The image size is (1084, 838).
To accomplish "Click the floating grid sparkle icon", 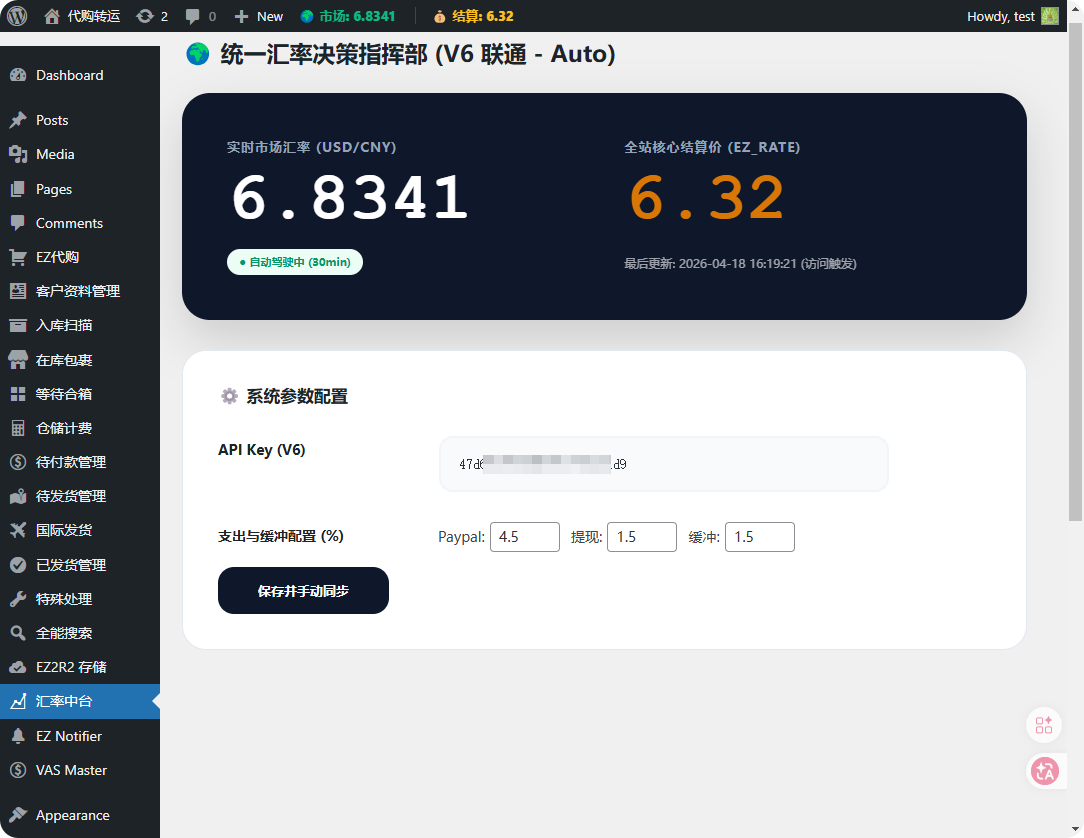I will tap(1044, 725).
